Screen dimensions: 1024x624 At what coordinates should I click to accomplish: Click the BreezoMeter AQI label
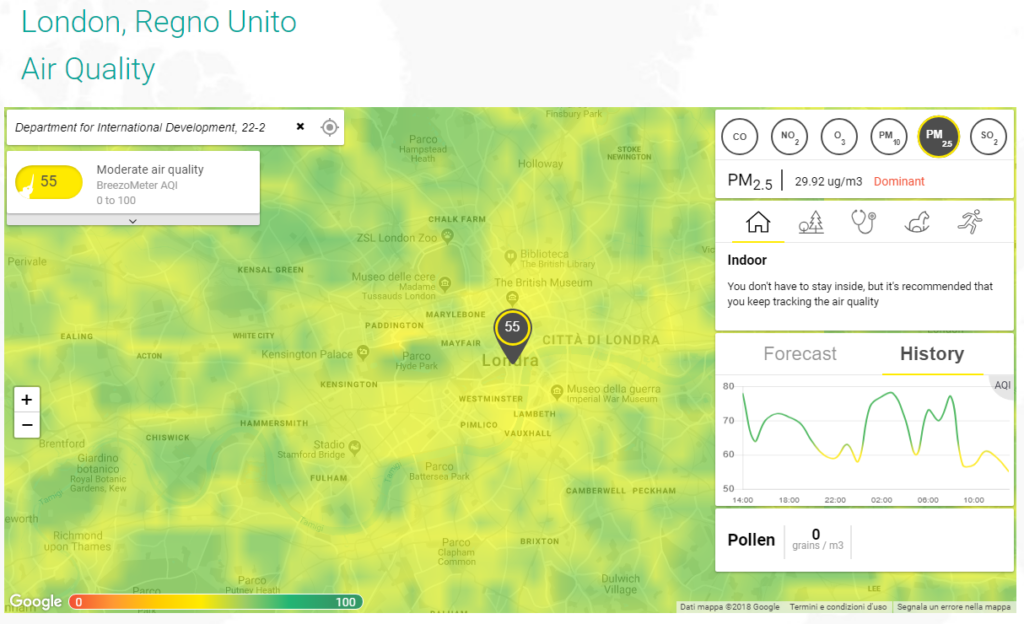tap(137, 185)
